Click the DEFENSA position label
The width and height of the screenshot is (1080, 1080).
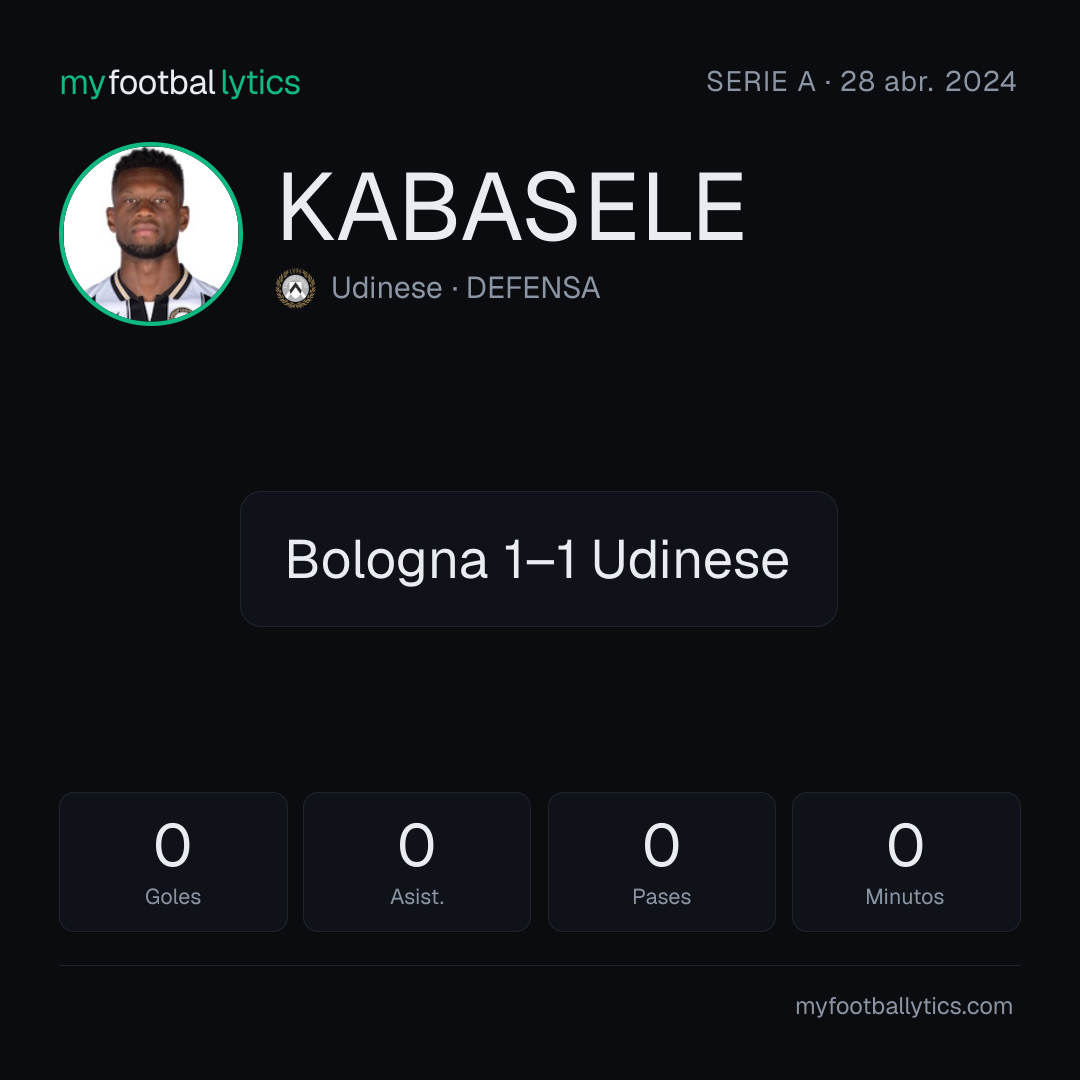click(x=533, y=288)
